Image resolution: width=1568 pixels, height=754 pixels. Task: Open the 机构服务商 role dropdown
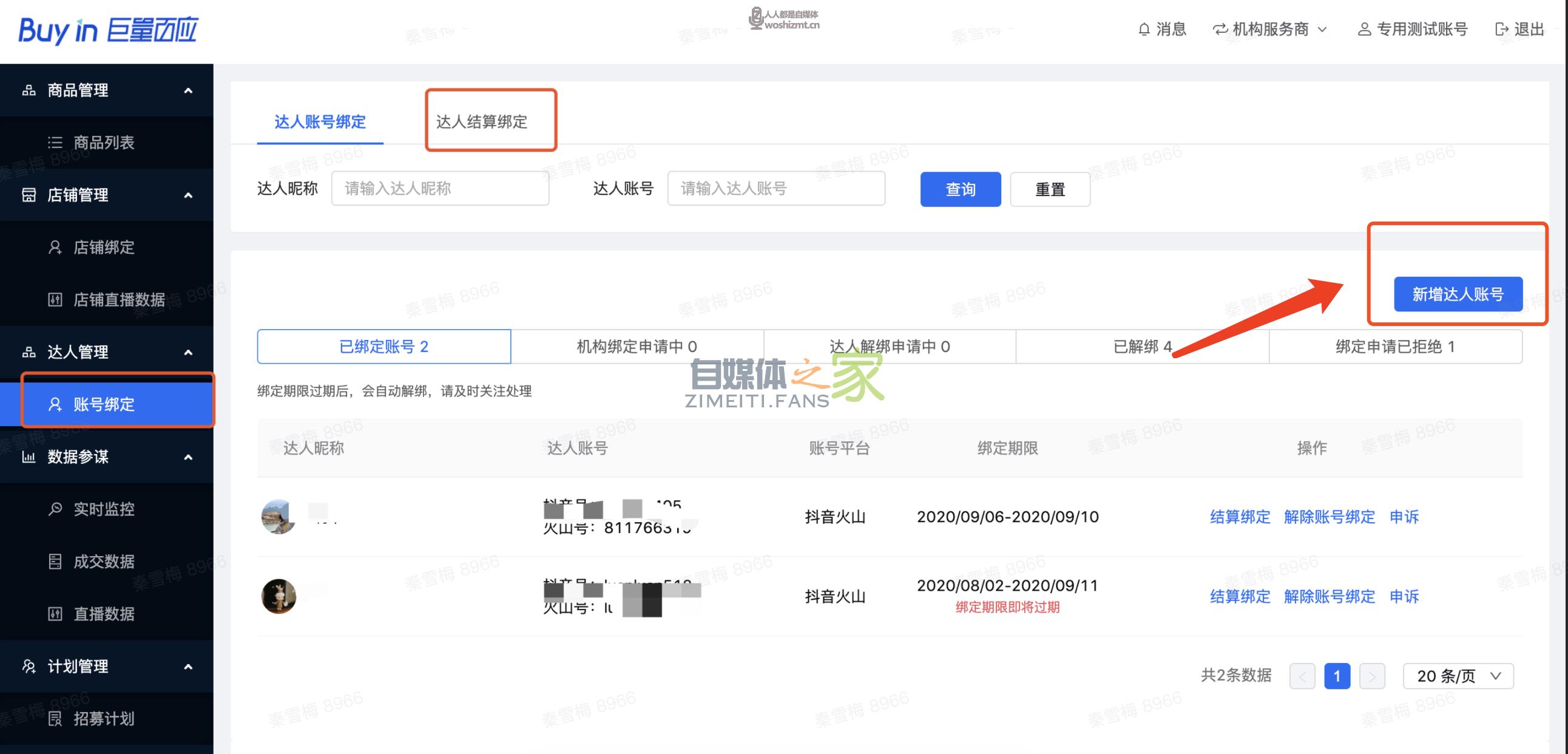point(1270,29)
